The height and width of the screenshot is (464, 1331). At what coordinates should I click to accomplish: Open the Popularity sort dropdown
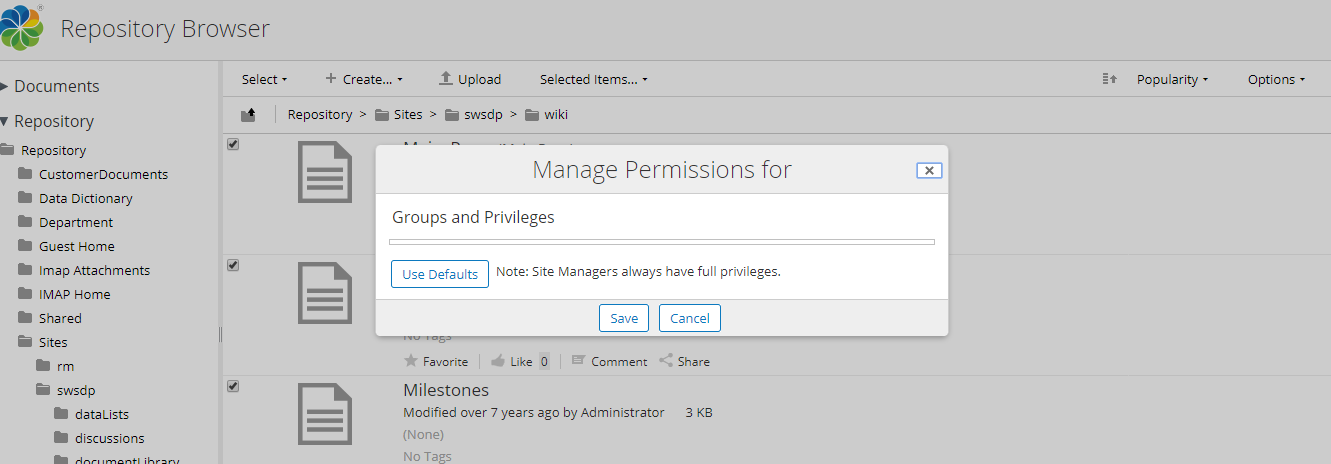pyautogui.click(x=1172, y=79)
